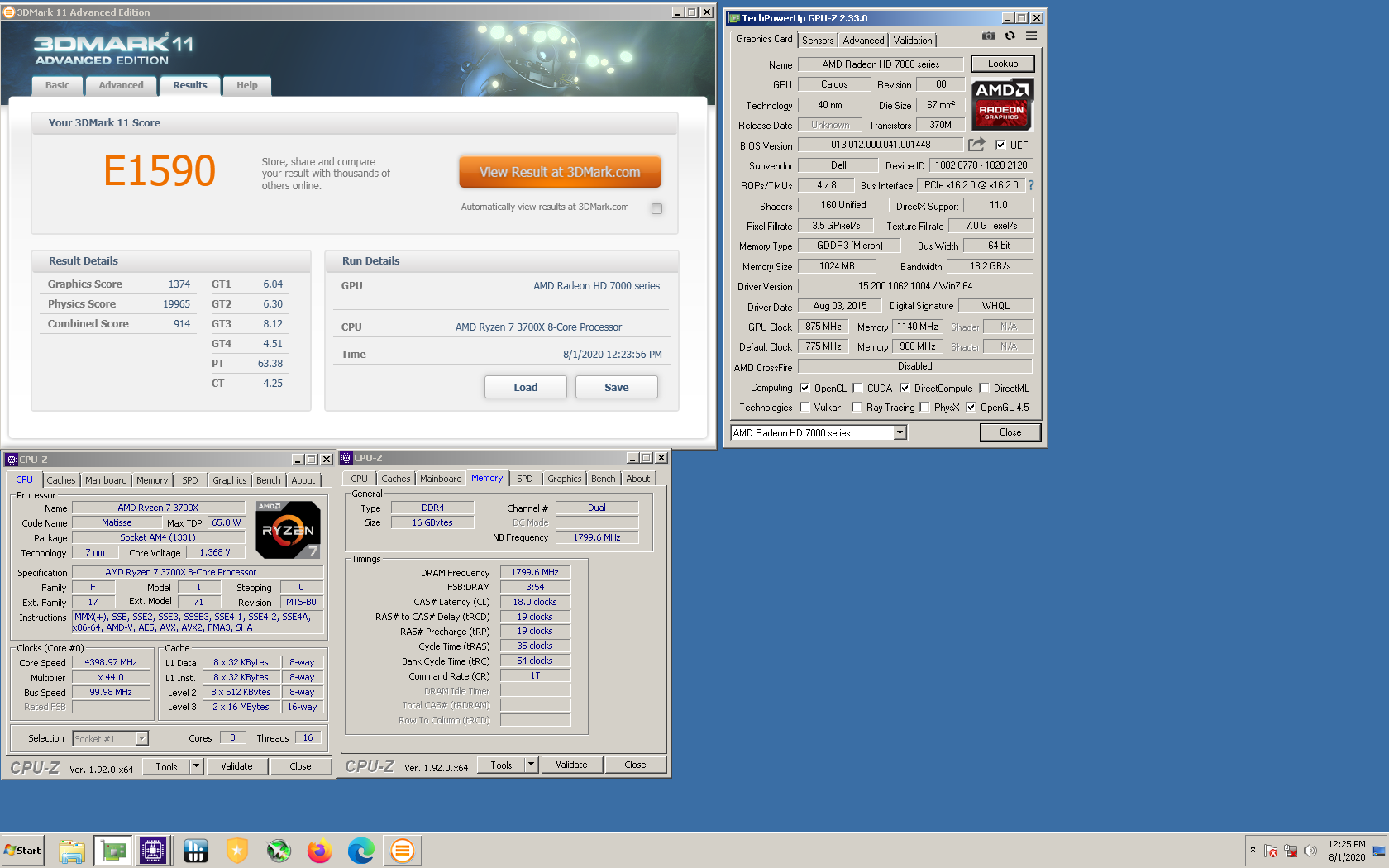Open the Advanced tab in GPU-Z

[x=864, y=41]
